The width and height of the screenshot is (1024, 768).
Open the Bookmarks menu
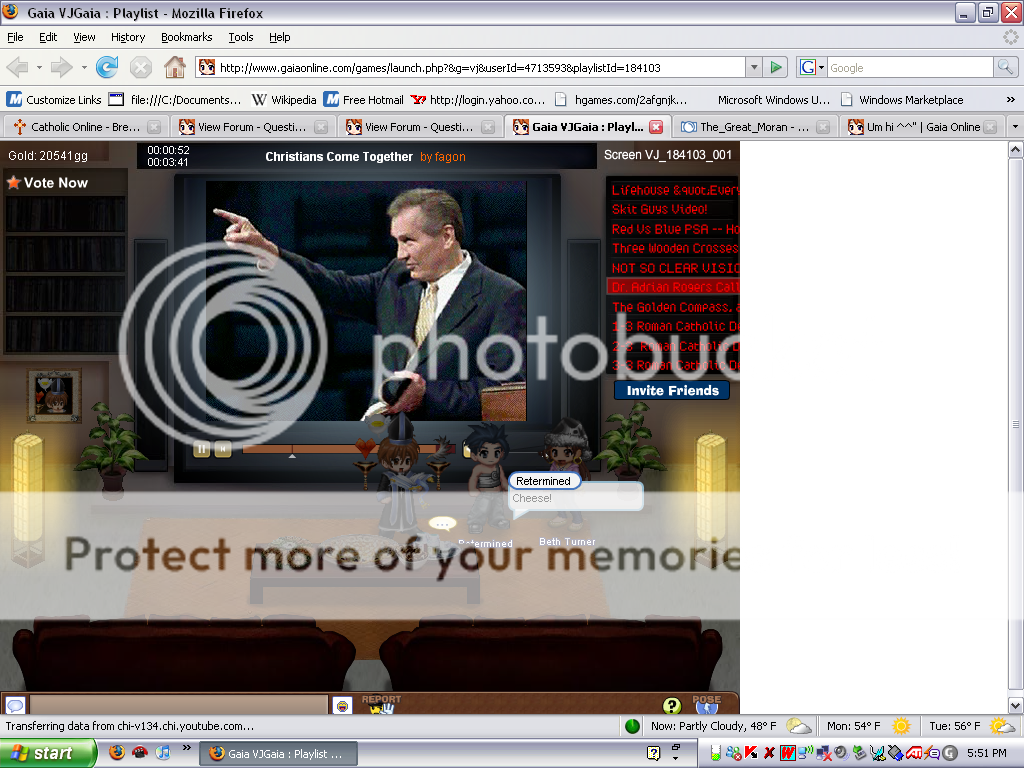[x=186, y=37]
